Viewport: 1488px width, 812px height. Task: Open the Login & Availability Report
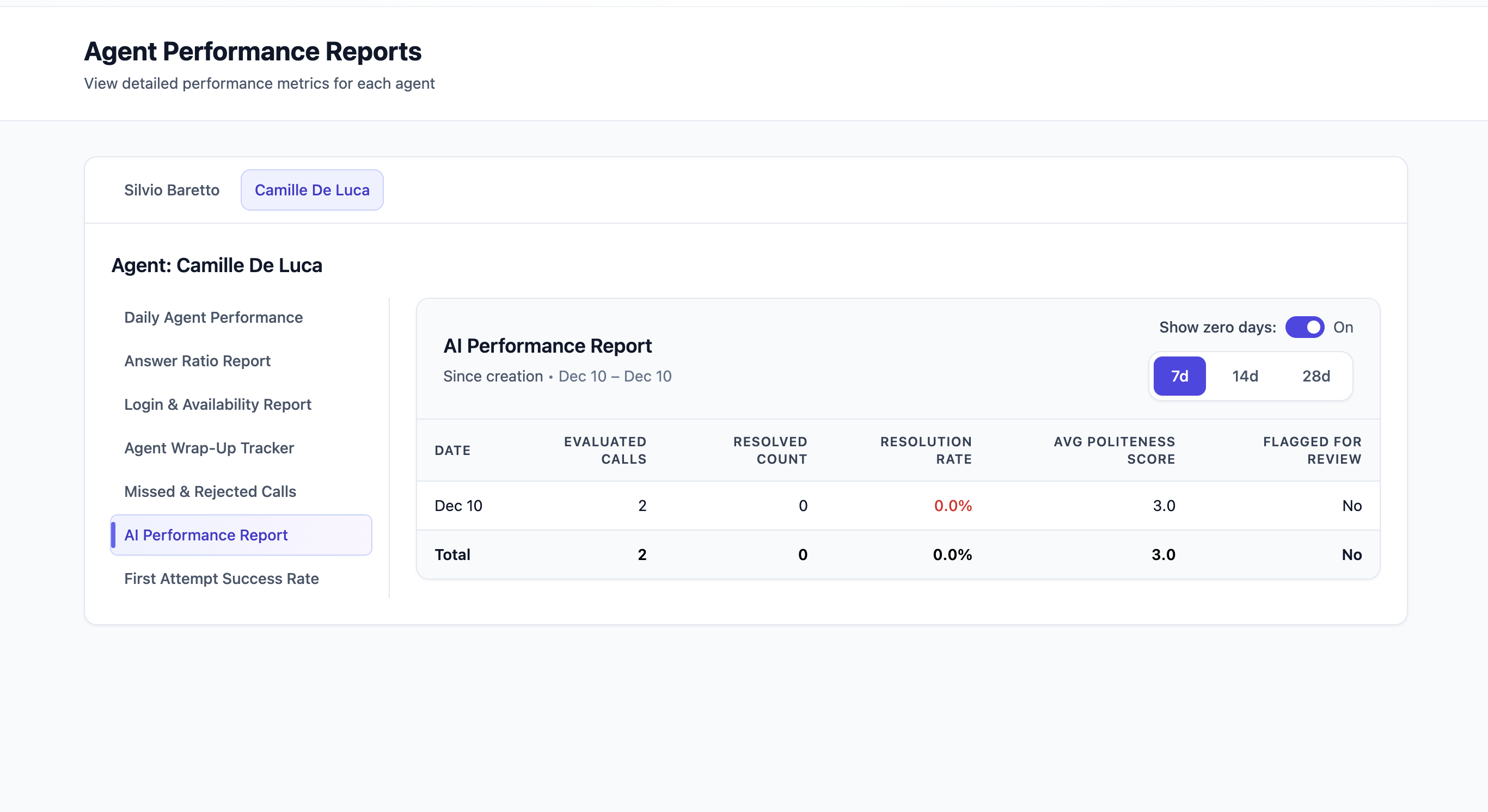coord(217,404)
